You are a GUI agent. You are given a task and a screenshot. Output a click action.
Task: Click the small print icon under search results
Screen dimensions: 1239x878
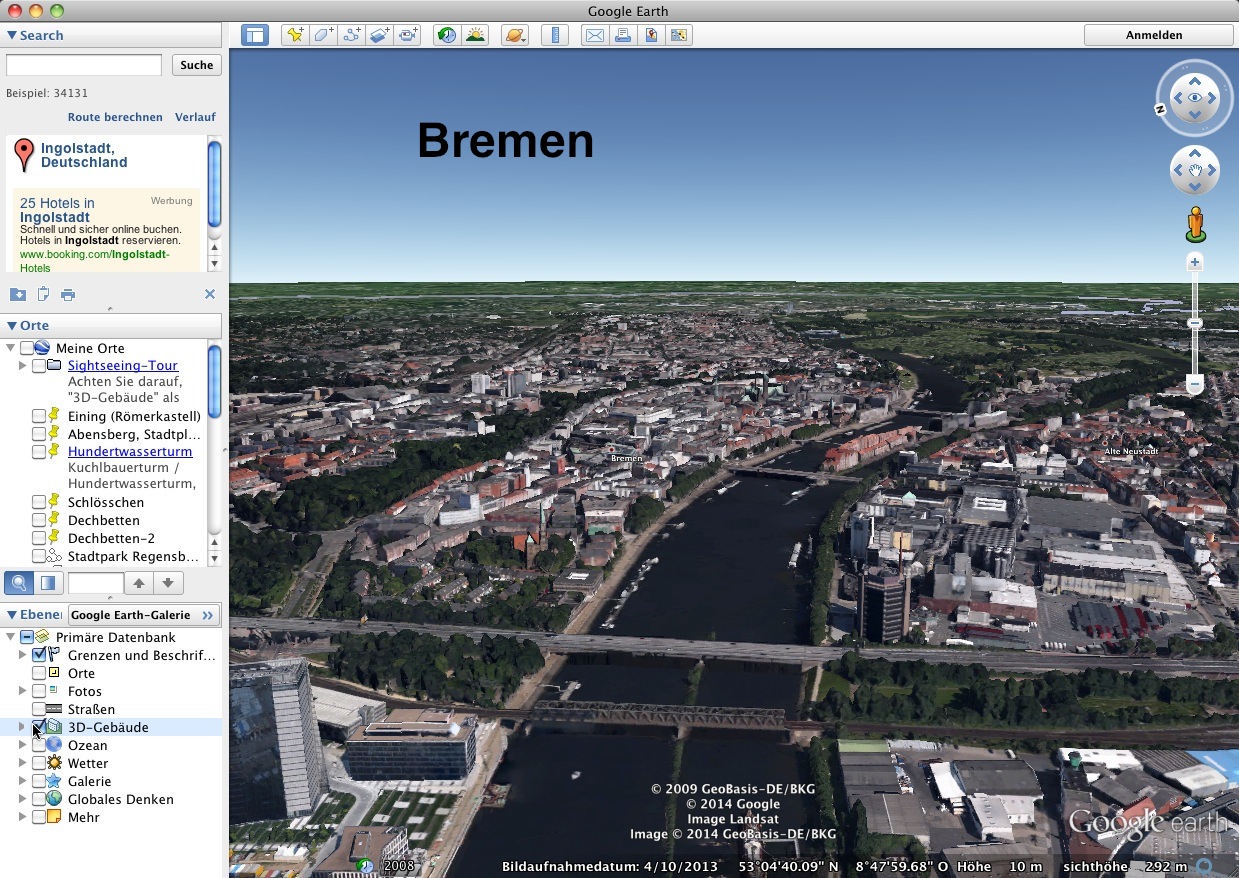pos(68,294)
